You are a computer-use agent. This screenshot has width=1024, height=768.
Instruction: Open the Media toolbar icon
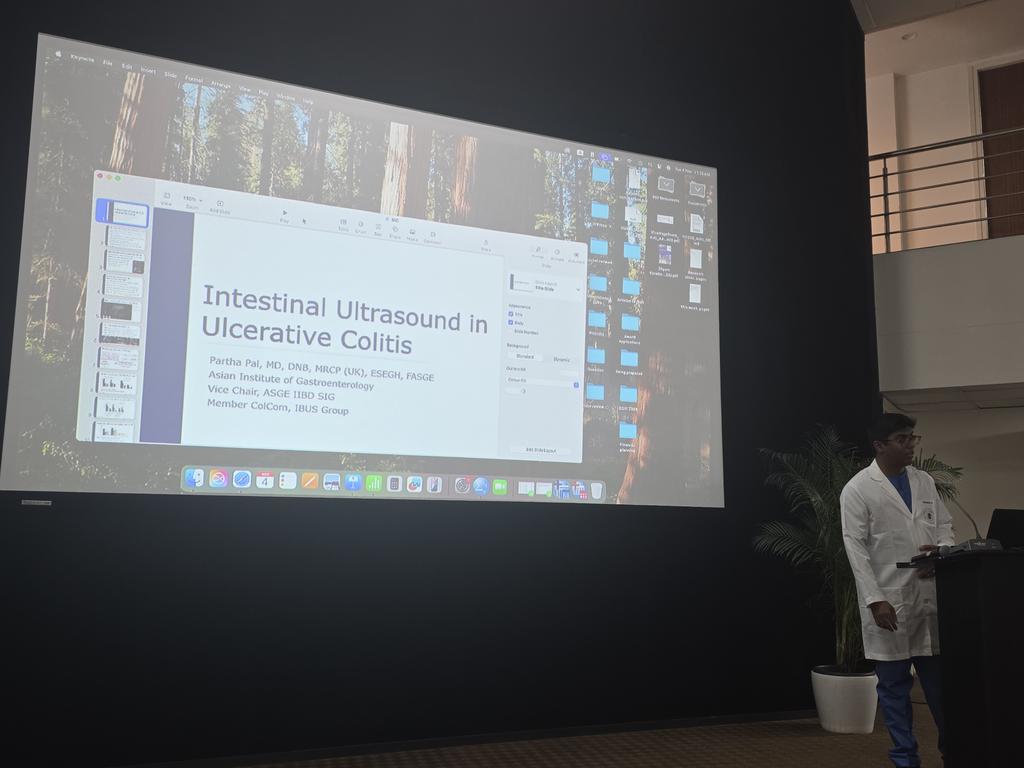pos(412,234)
